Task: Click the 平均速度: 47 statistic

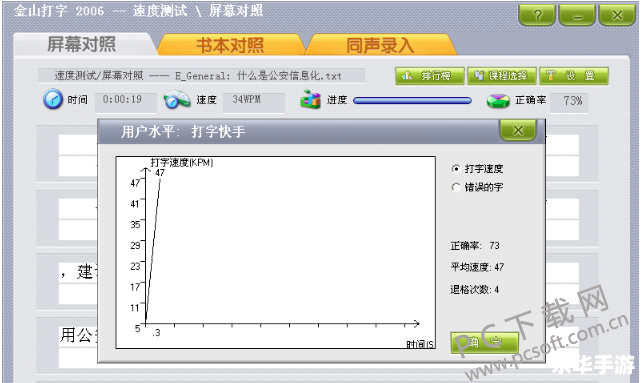Action: coord(477,267)
